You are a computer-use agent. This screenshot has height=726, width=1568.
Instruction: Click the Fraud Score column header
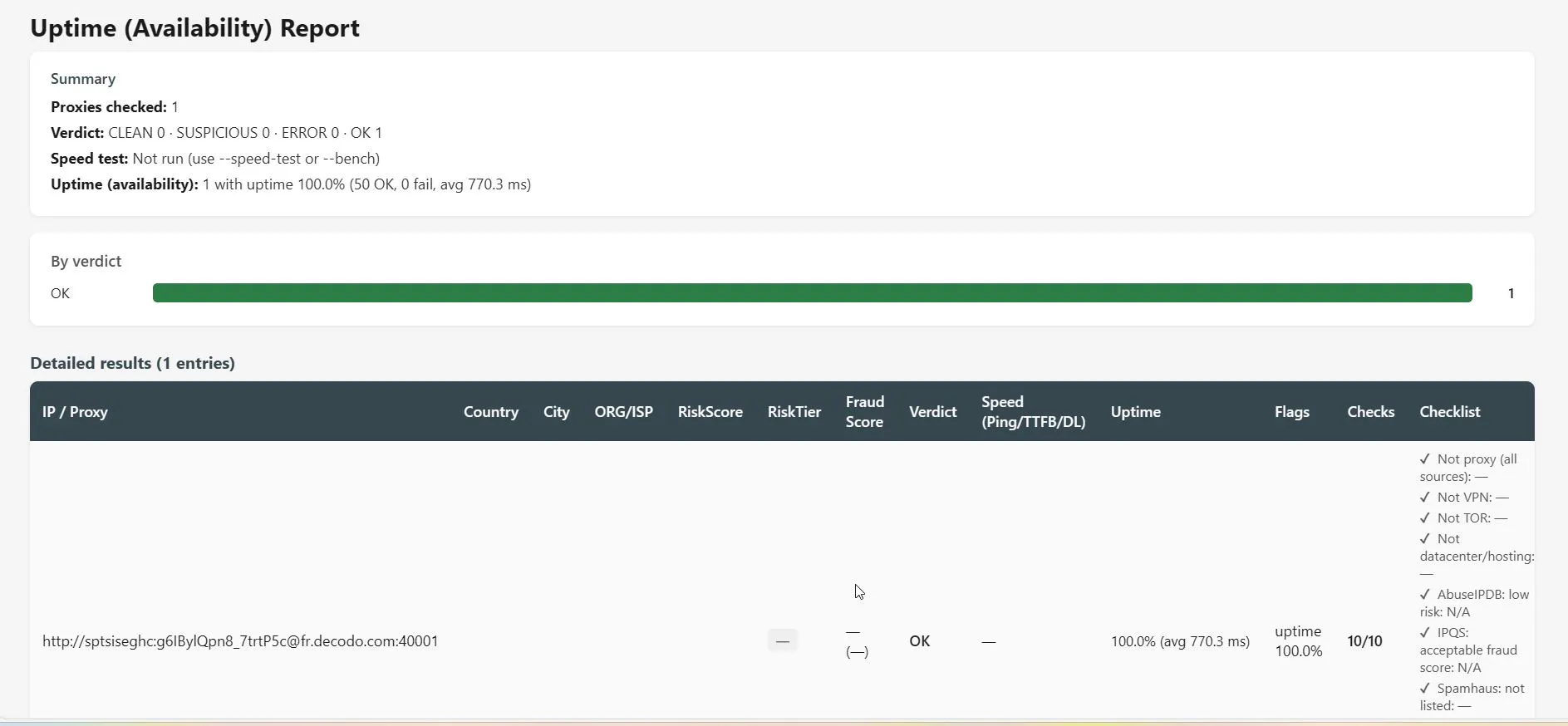865,412
